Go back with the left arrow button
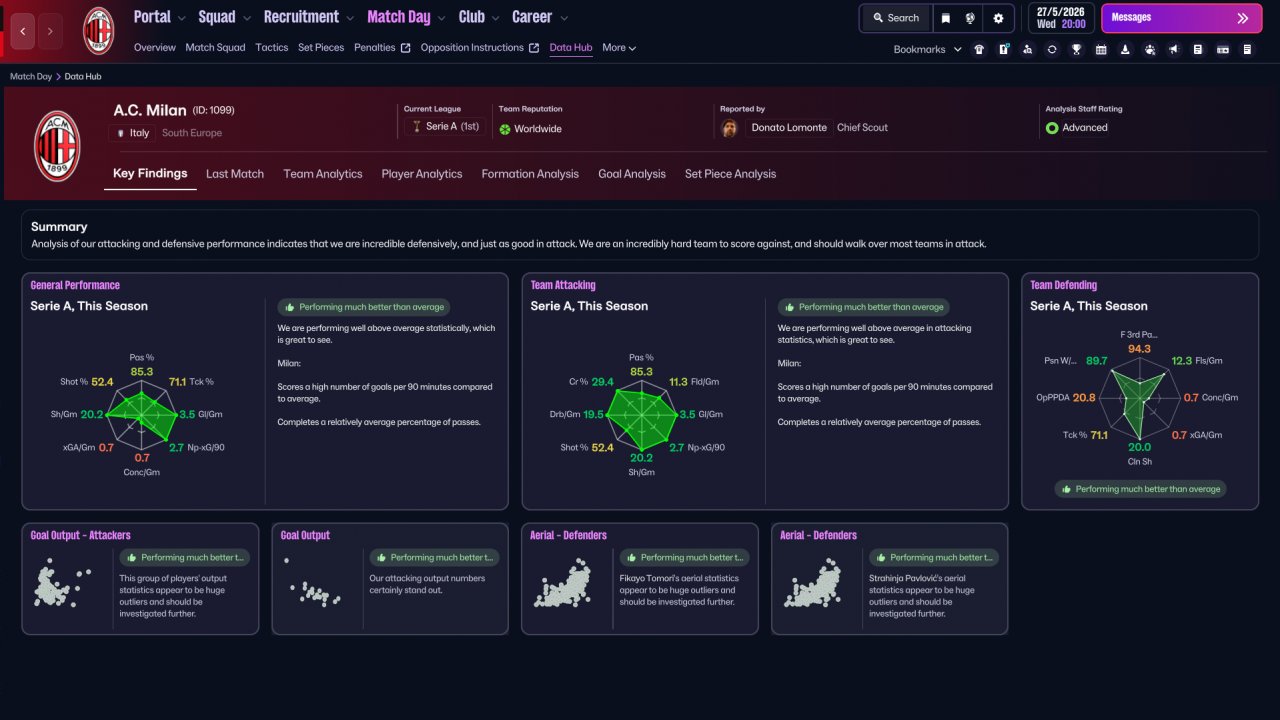The image size is (1280, 720). [23, 31]
